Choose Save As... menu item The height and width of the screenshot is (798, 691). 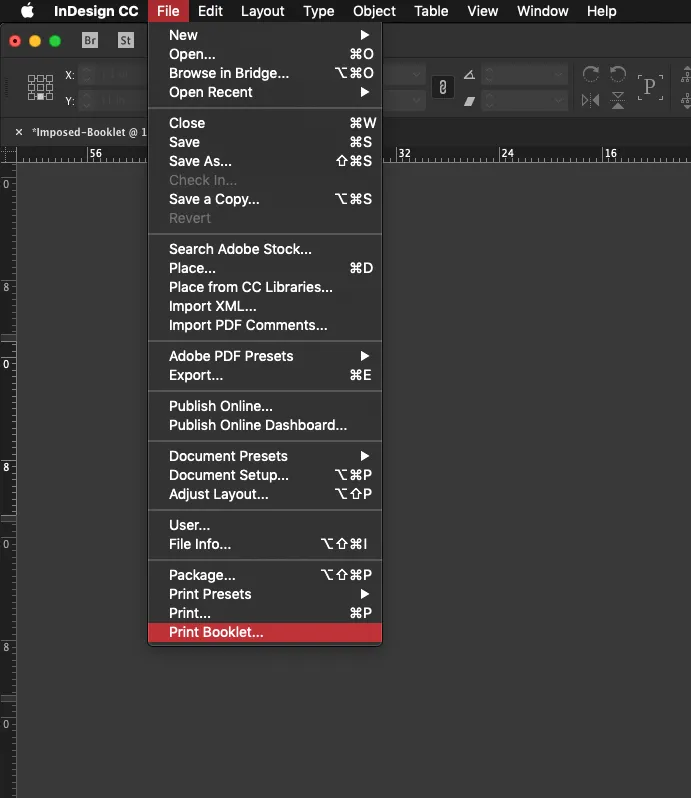265,161
